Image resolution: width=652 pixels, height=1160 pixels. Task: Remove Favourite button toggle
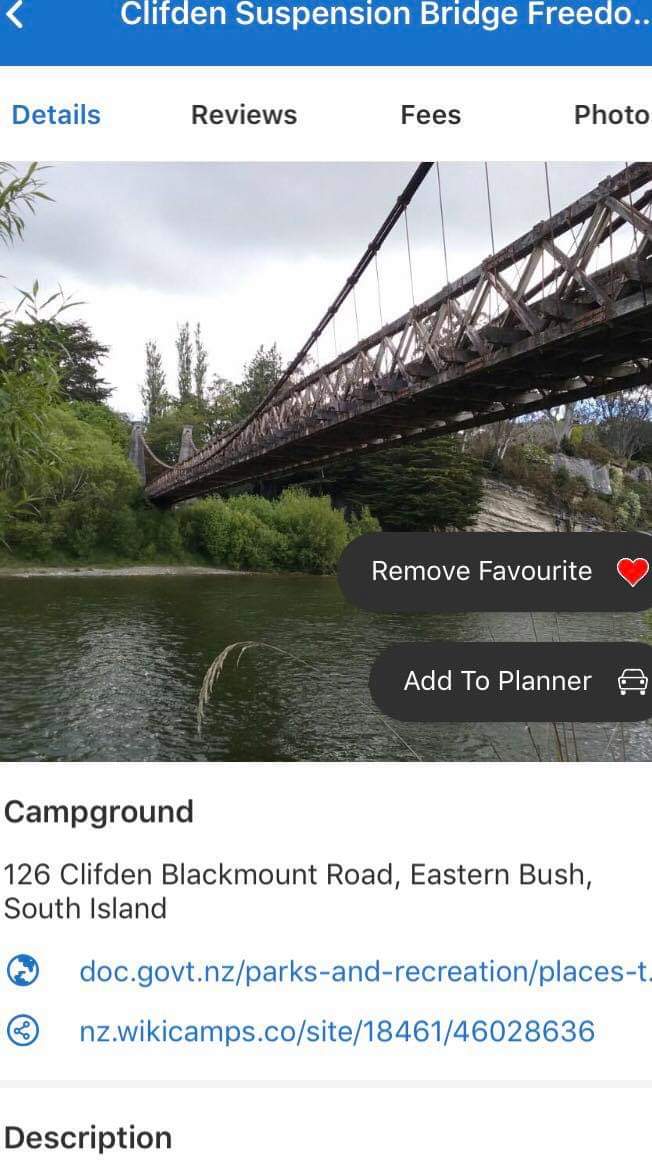pyautogui.click(x=494, y=571)
